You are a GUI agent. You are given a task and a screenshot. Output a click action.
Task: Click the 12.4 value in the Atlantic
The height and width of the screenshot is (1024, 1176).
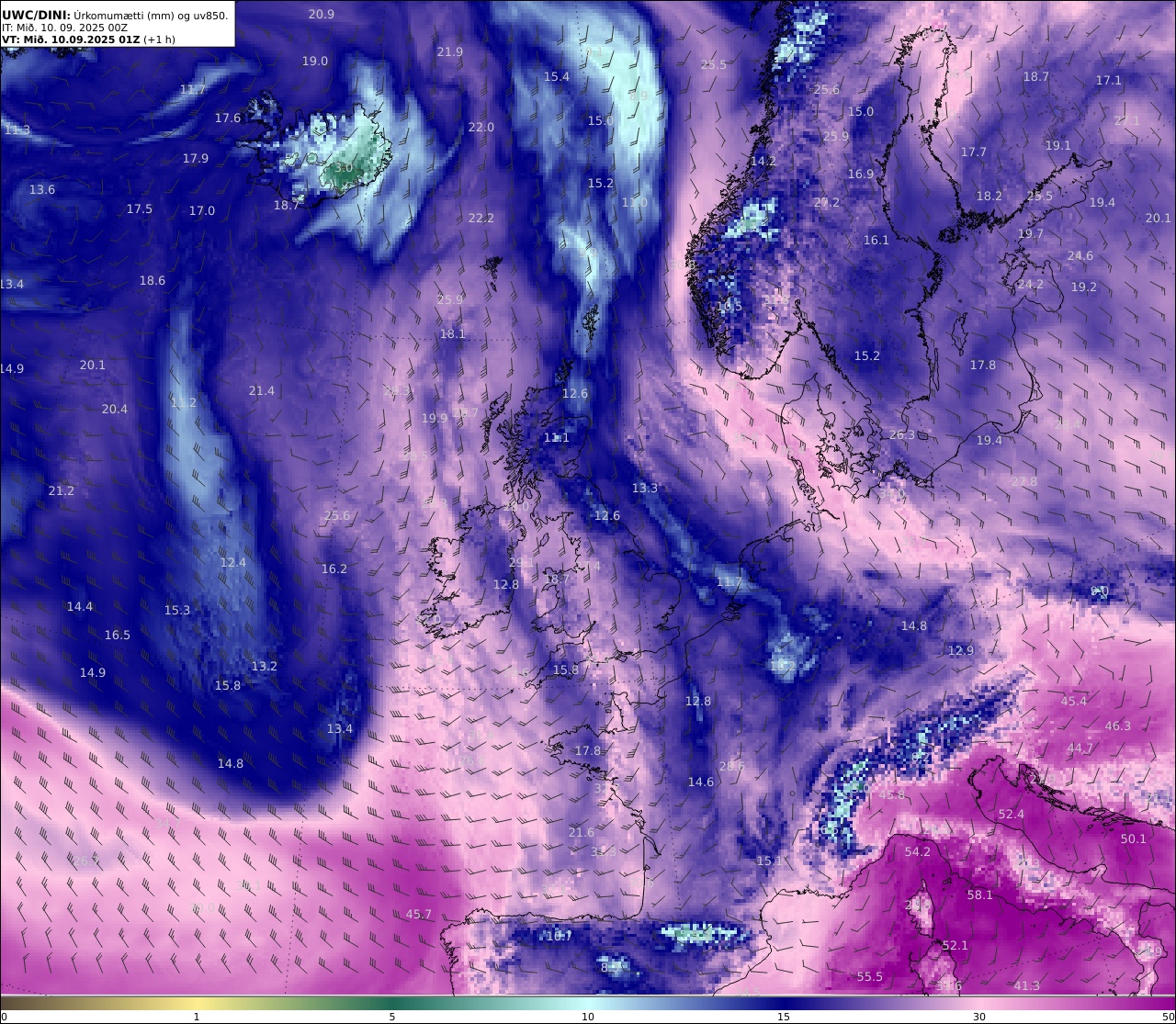click(233, 562)
